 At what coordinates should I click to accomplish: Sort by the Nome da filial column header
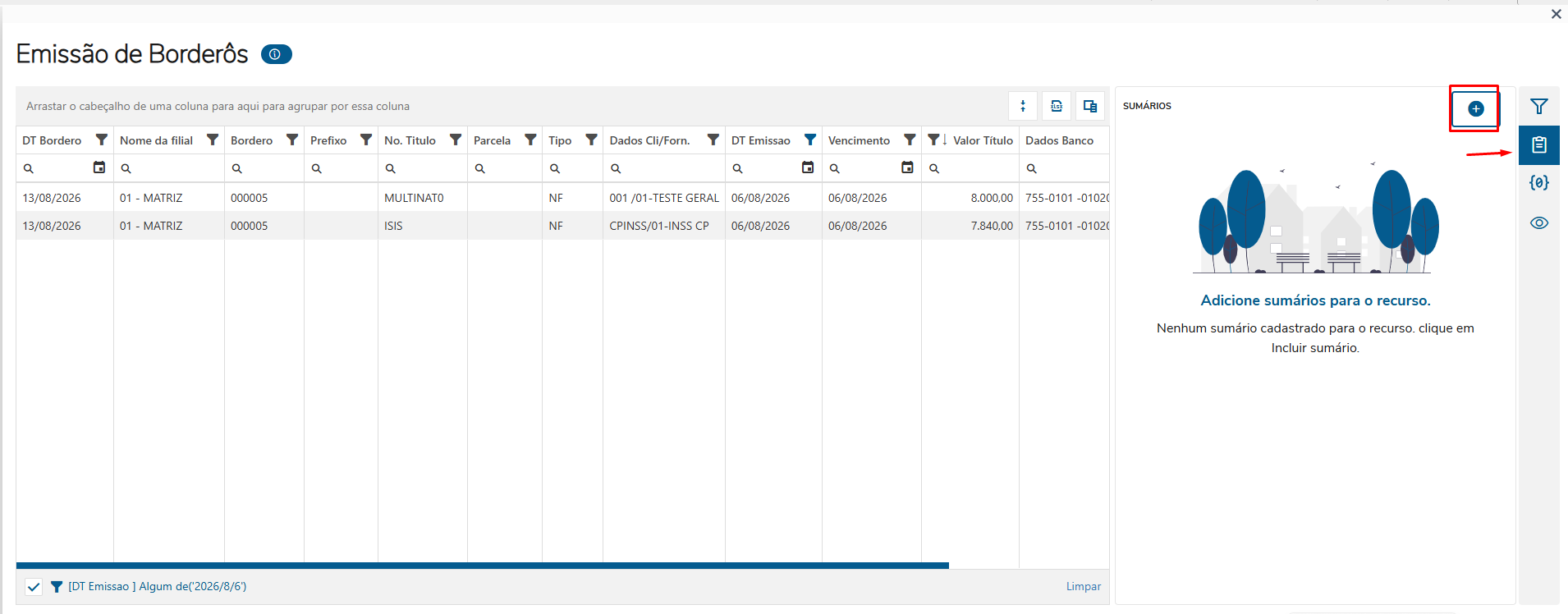click(x=156, y=140)
